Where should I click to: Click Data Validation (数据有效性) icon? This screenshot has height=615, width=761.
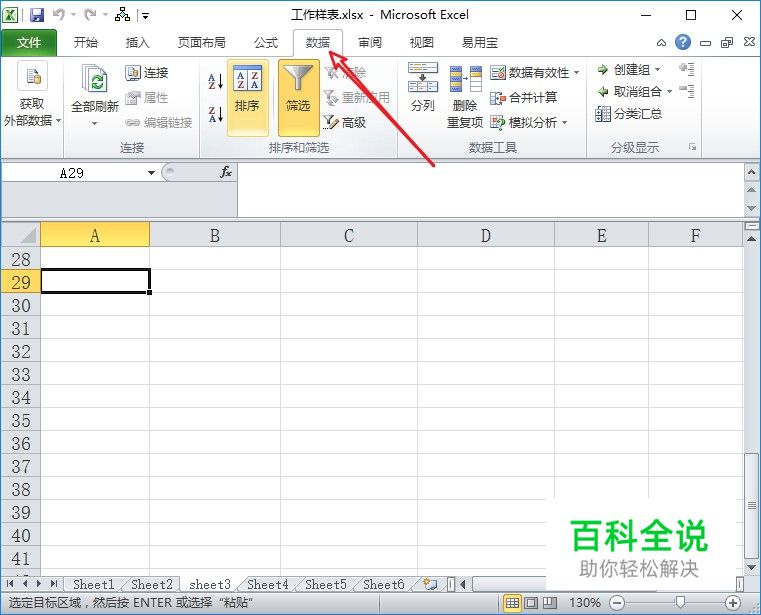pos(498,73)
